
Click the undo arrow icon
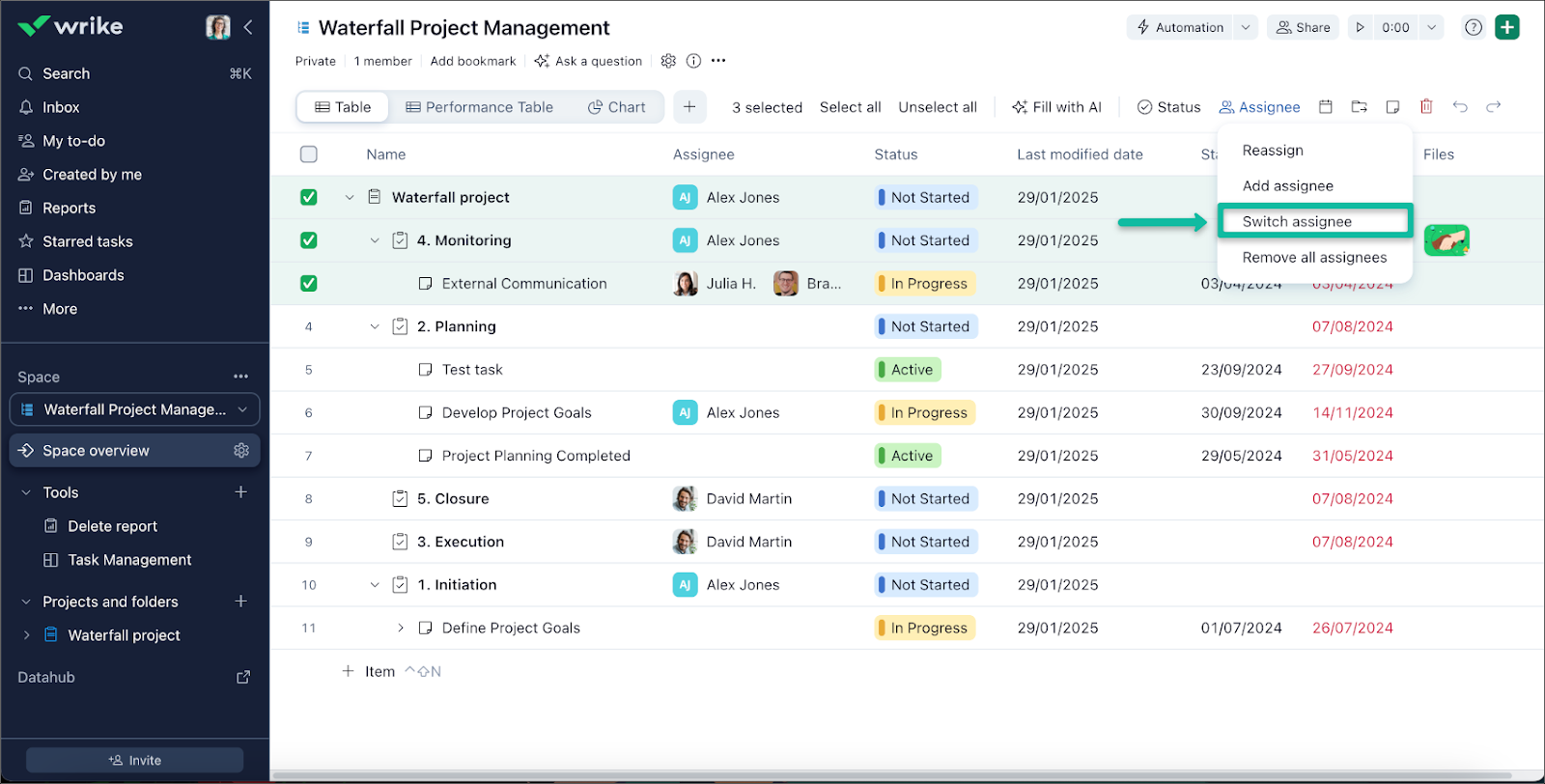(x=1460, y=107)
